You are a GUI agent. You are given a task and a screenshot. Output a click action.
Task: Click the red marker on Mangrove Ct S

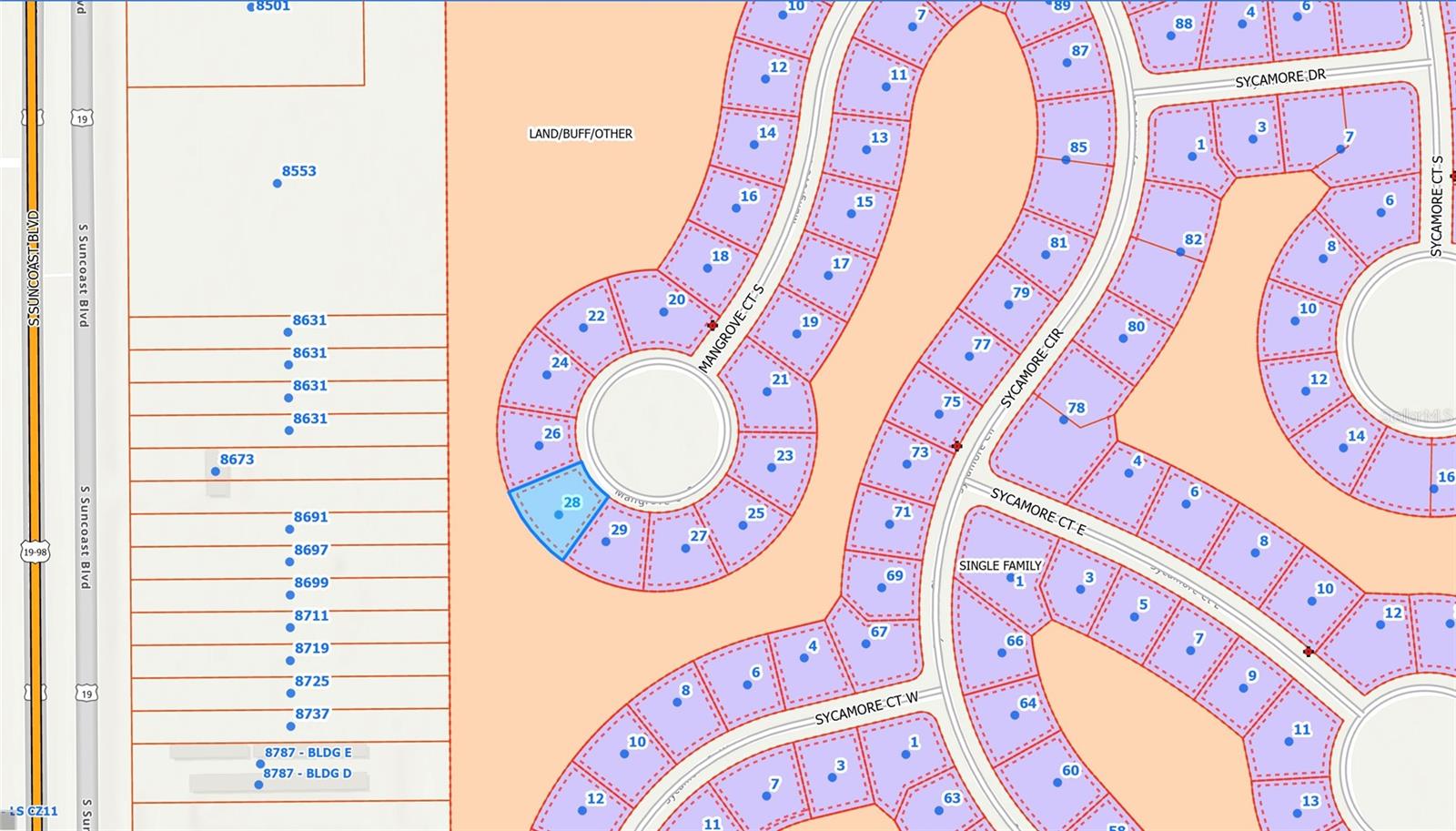(712, 325)
